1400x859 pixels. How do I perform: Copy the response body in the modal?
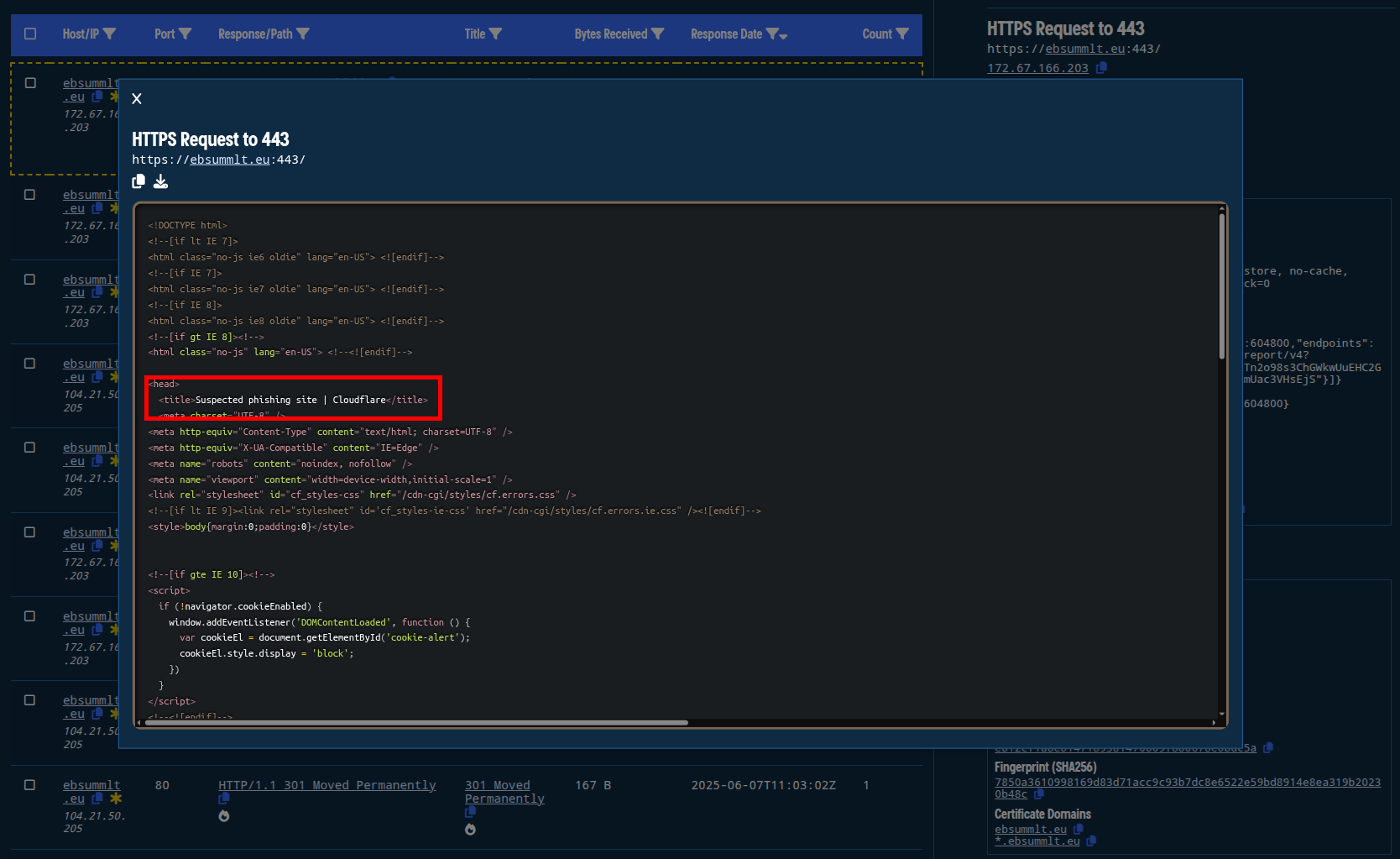[138, 181]
